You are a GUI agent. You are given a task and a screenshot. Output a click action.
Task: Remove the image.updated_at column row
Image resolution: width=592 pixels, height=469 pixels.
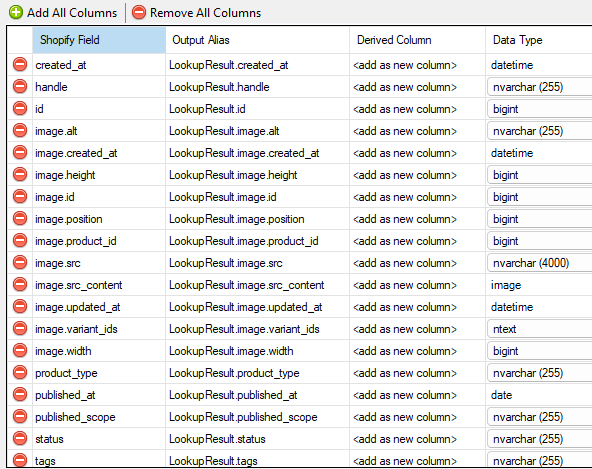(x=20, y=306)
